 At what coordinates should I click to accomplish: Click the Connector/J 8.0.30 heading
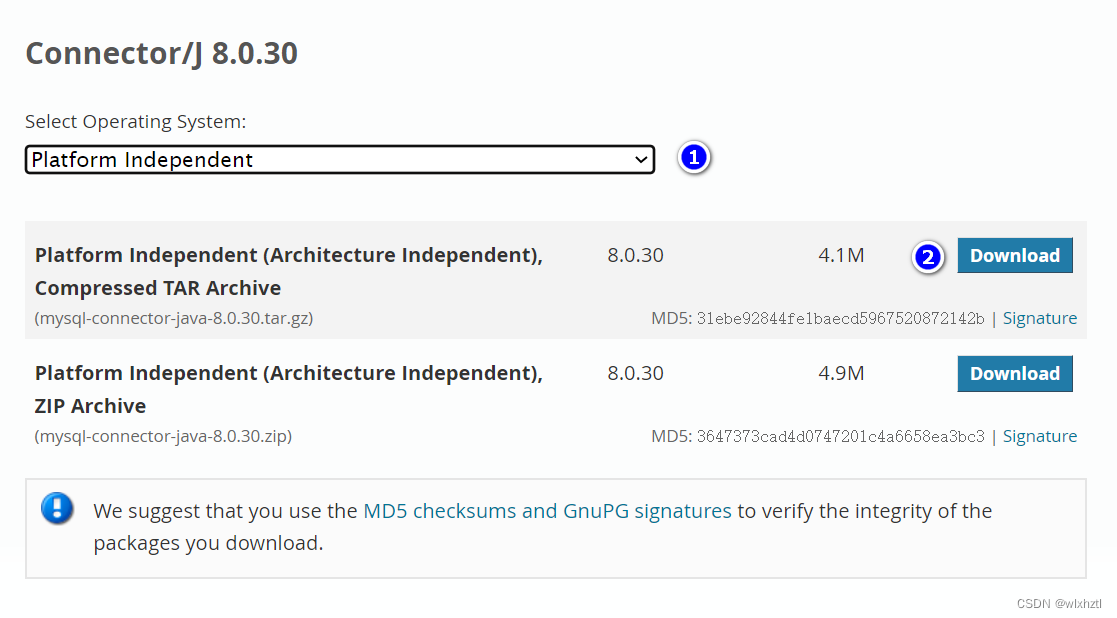(162, 53)
